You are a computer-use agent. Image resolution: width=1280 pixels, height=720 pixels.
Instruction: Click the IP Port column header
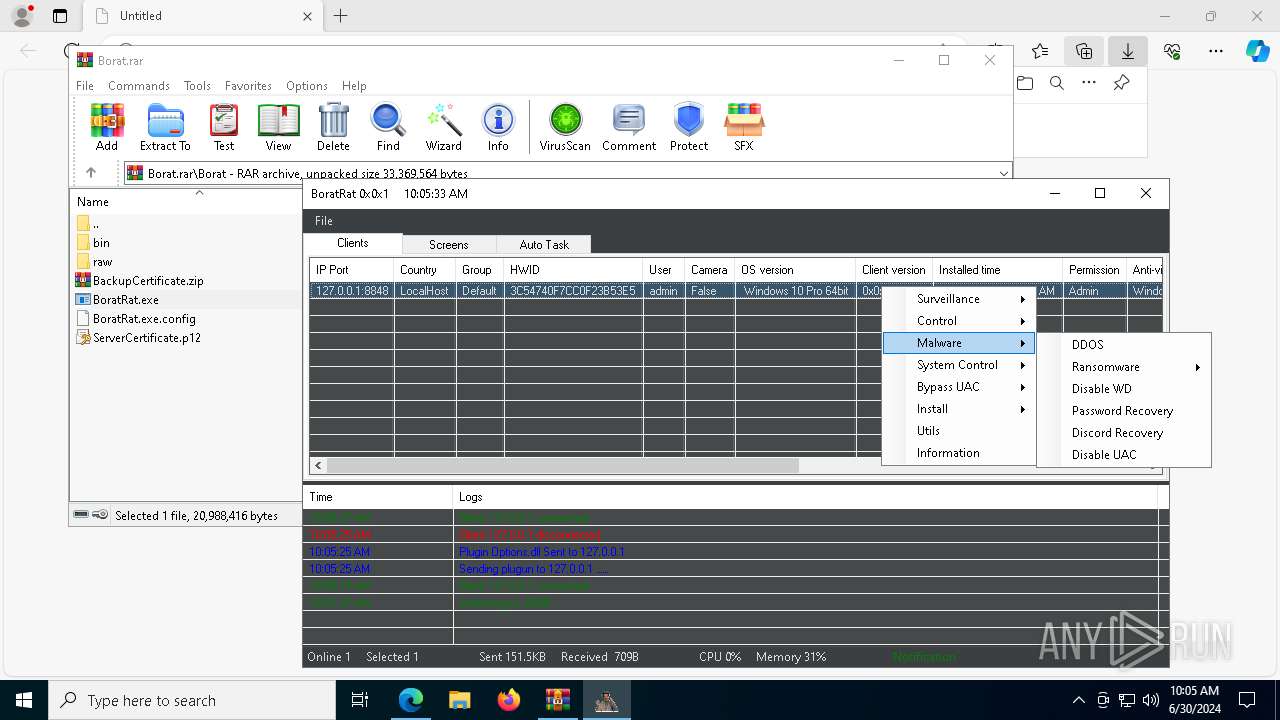coord(352,270)
